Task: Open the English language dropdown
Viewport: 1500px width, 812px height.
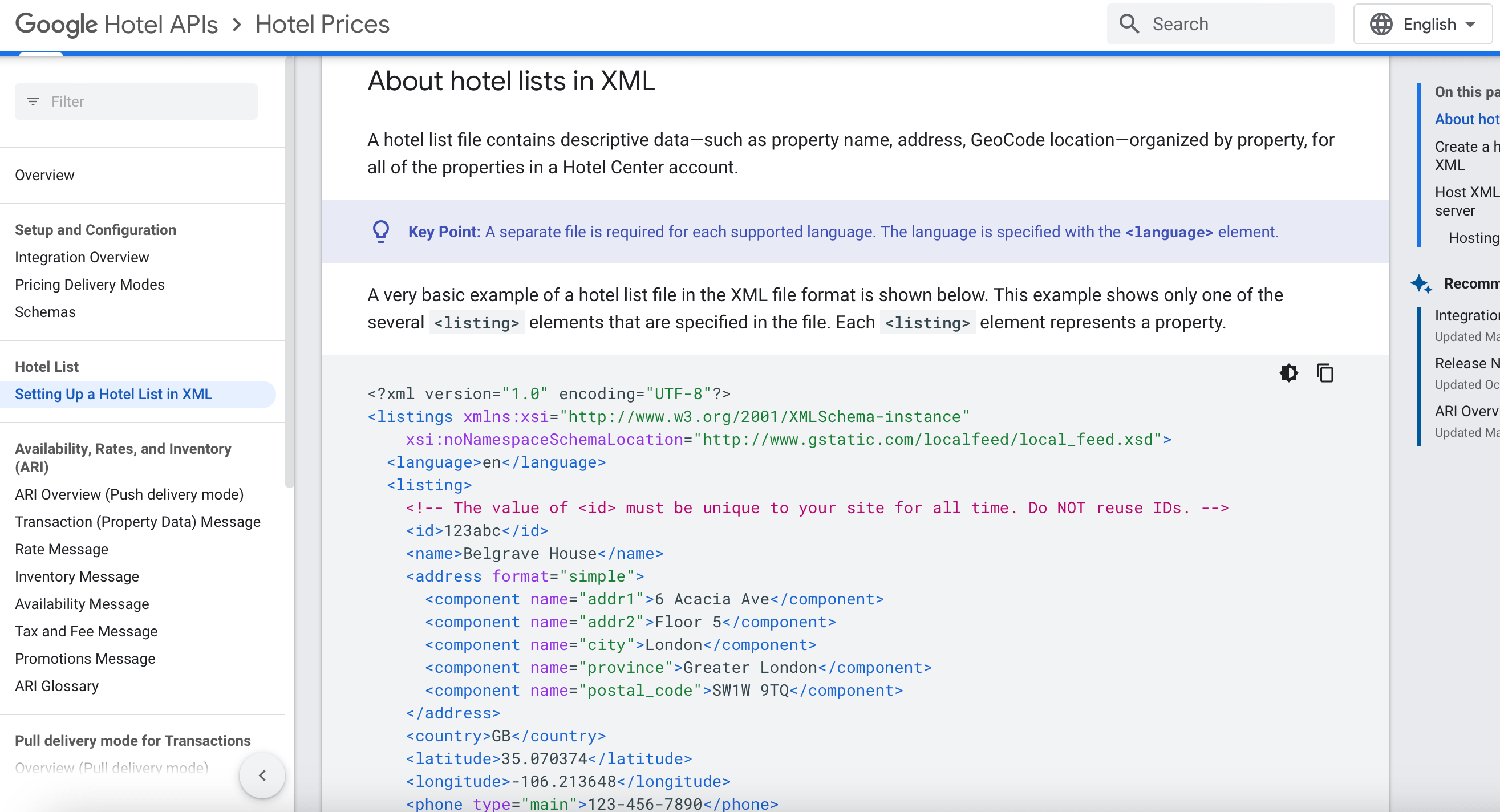Action: [x=1422, y=25]
